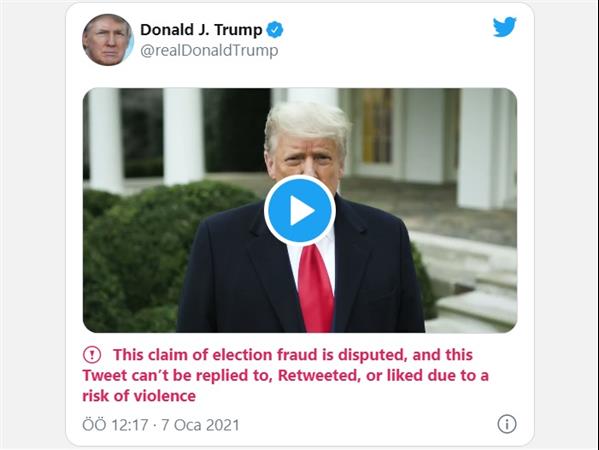Click the words "liked due to a"
Viewport: 599px width, 450px height.
[x=438, y=376]
